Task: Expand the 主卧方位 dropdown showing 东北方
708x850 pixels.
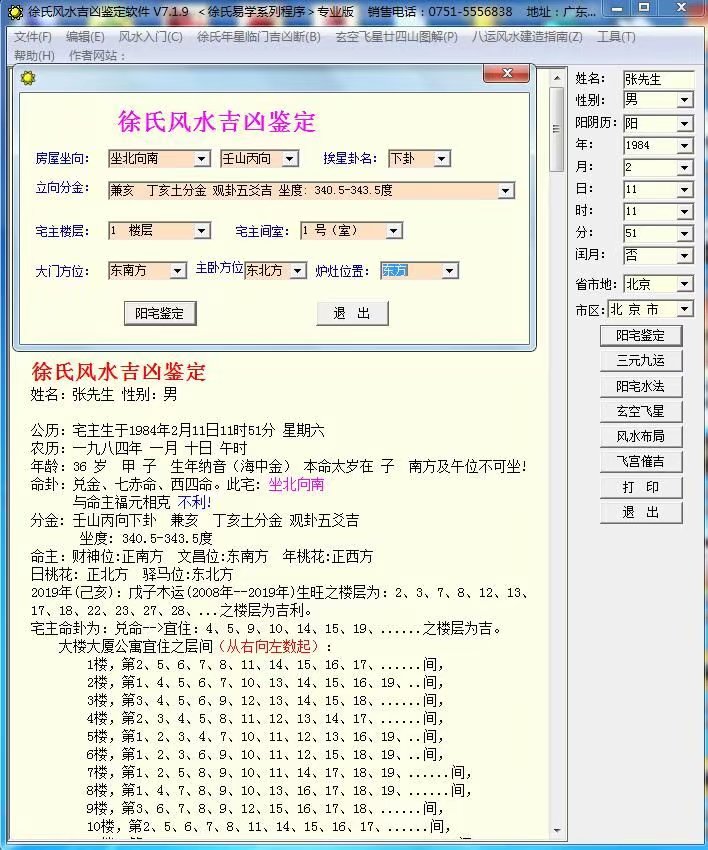Action: click(298, 271)
